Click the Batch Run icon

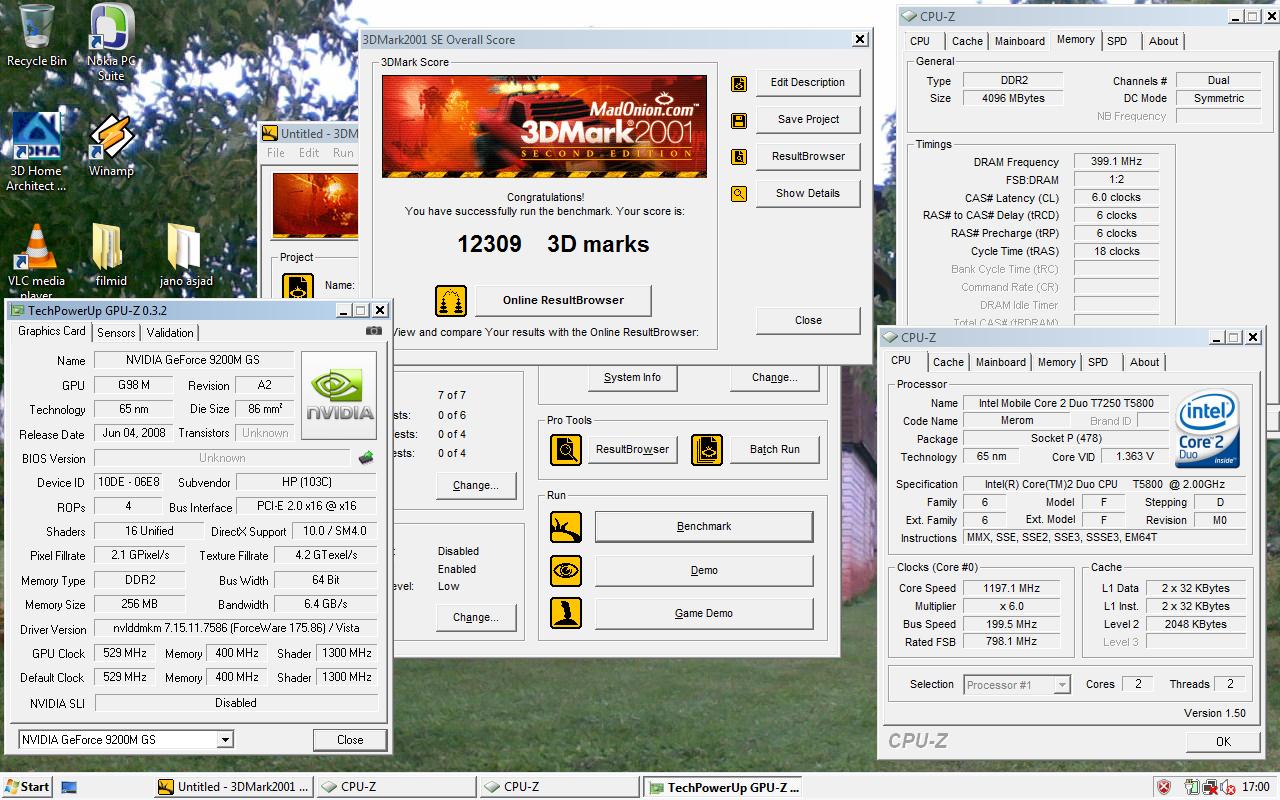707,450
